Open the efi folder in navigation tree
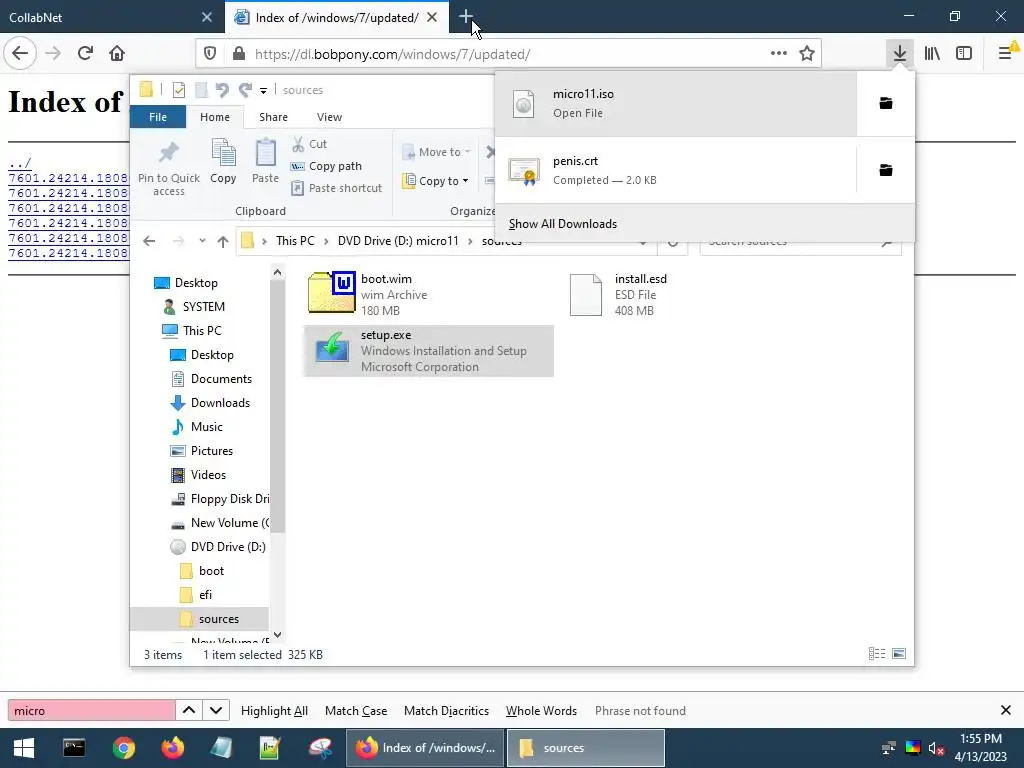The height and width of the screenshot is (768, 1024). pyautogui.click(x=205, y=595)
